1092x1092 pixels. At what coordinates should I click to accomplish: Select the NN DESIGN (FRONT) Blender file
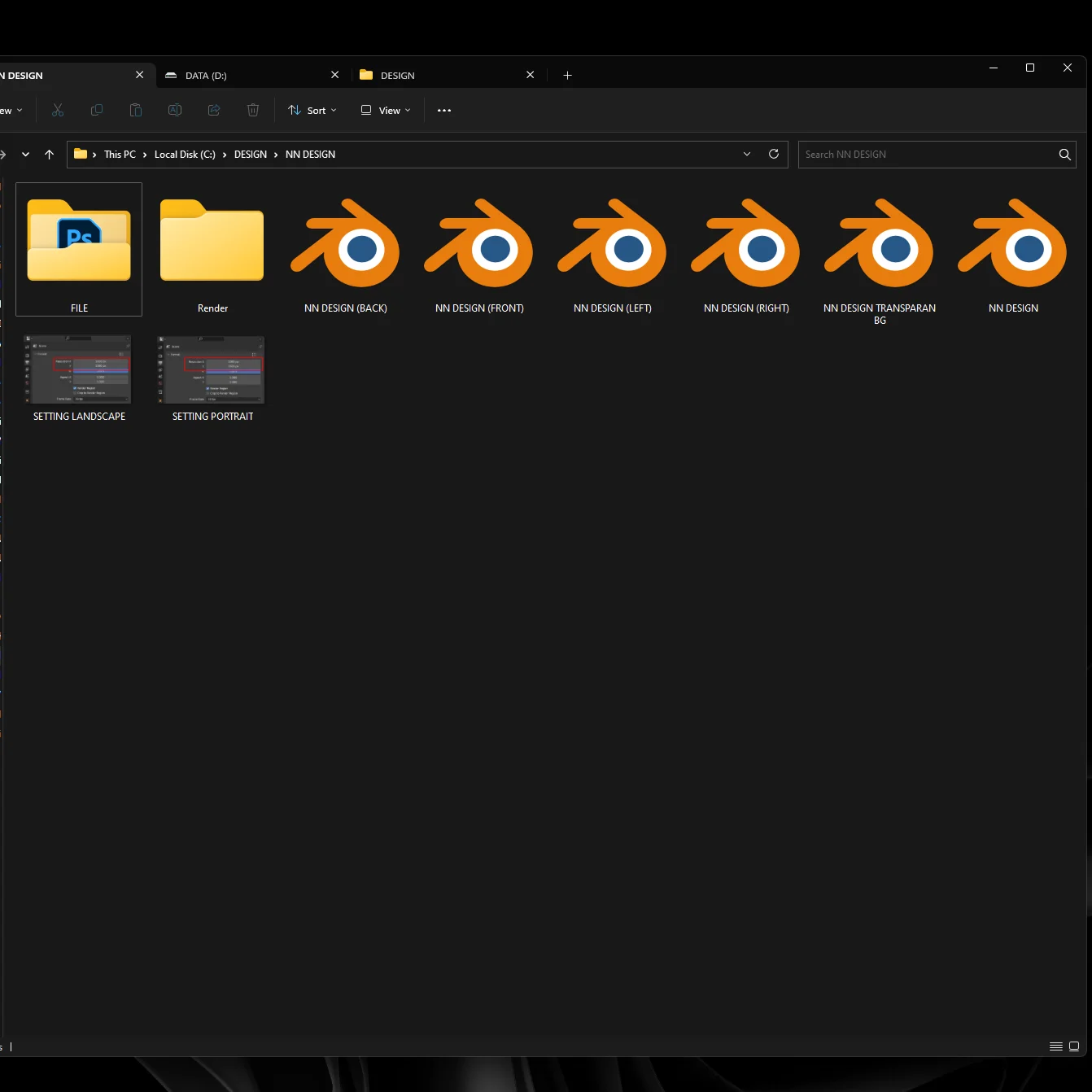point(479,242)
